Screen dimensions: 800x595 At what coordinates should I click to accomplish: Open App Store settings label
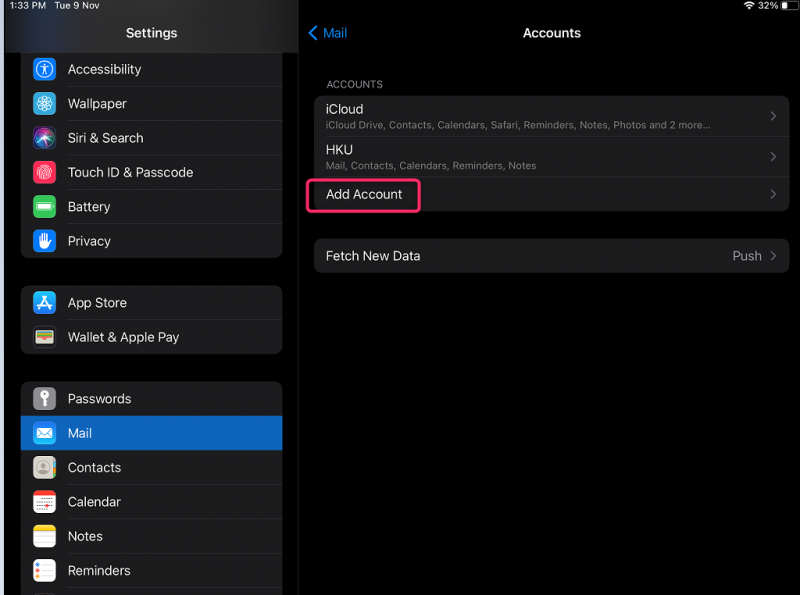click(x=97, y=303)
